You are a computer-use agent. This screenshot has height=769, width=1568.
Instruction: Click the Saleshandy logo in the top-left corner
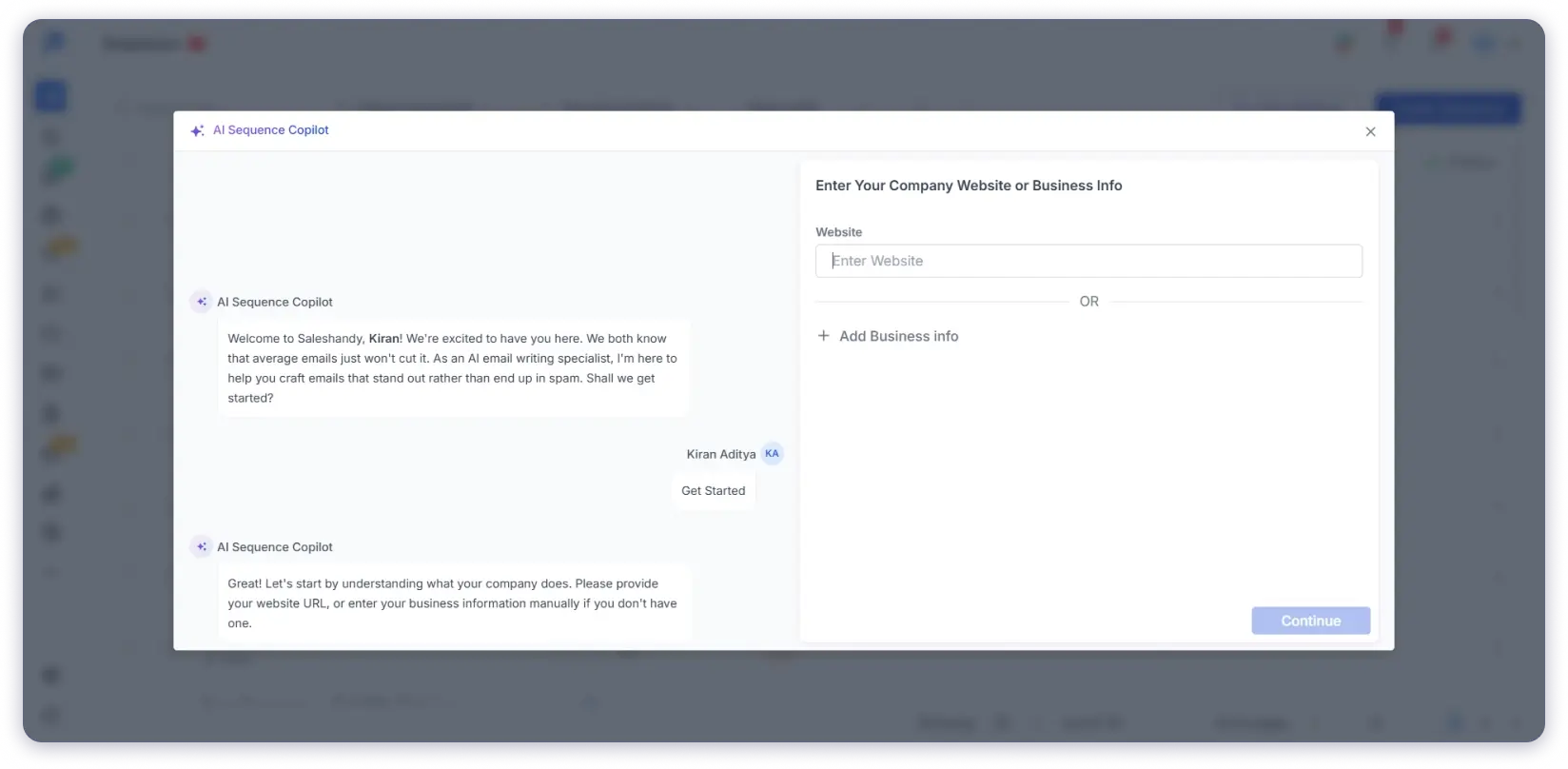coord(53,43)
